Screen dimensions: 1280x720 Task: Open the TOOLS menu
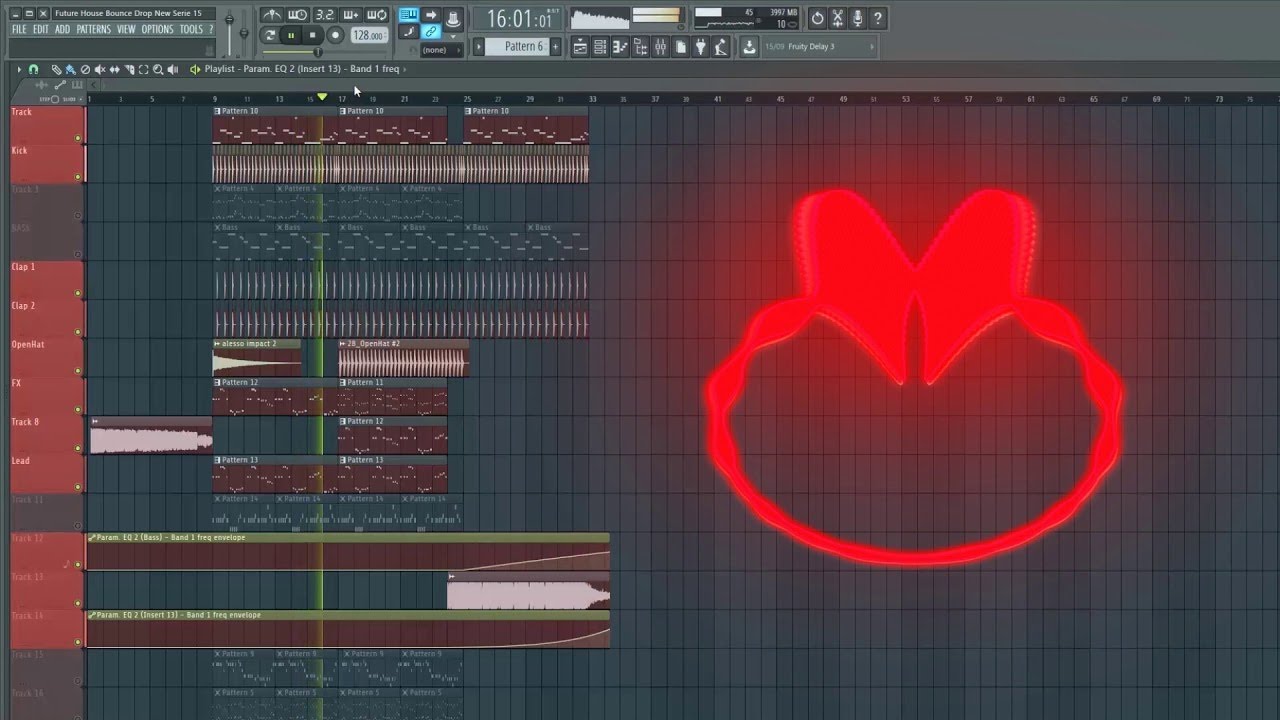click(x=191, y=29)
